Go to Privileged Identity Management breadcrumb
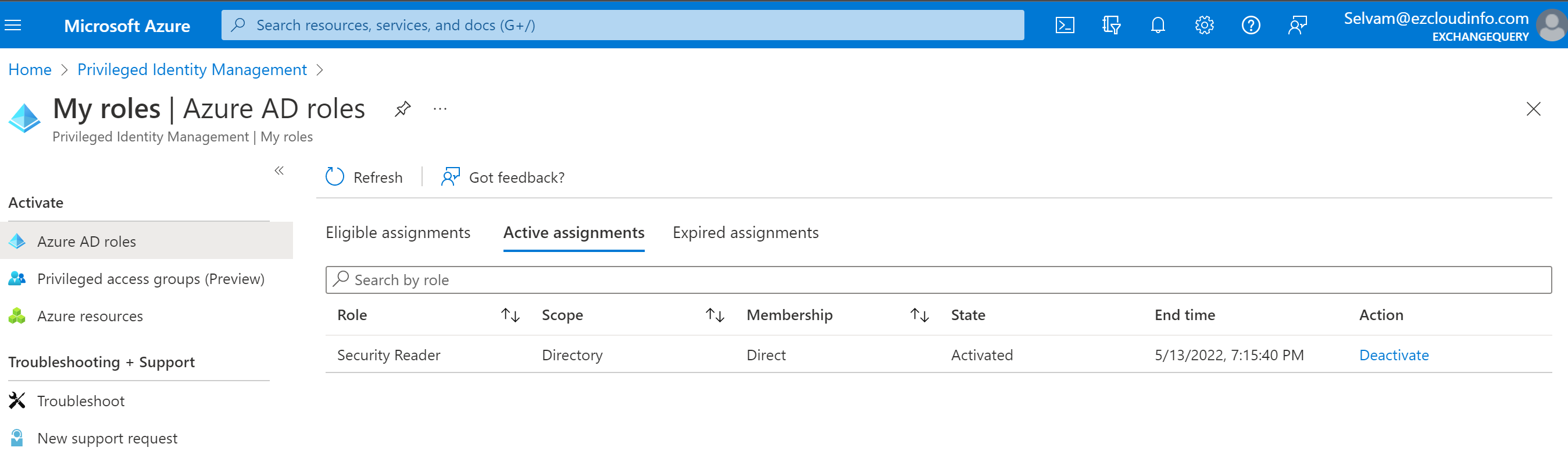Viewport: 1568px width, 465px height. (x=192, y=70)
